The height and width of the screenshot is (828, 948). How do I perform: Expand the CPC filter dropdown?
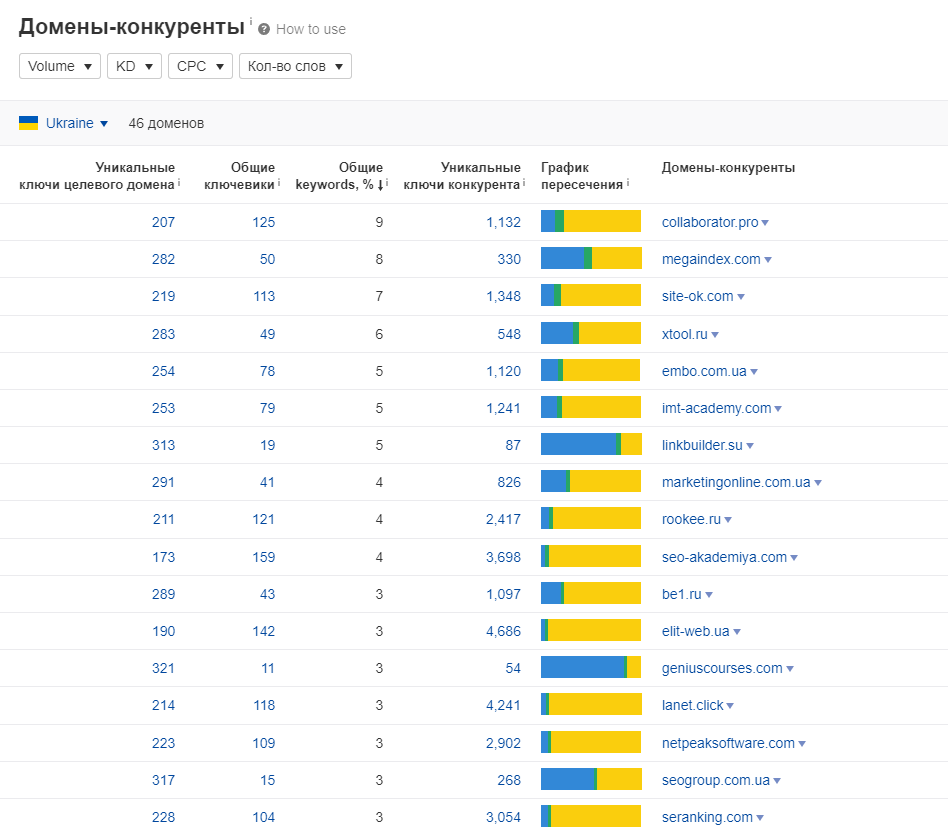(x=200, y=66)
